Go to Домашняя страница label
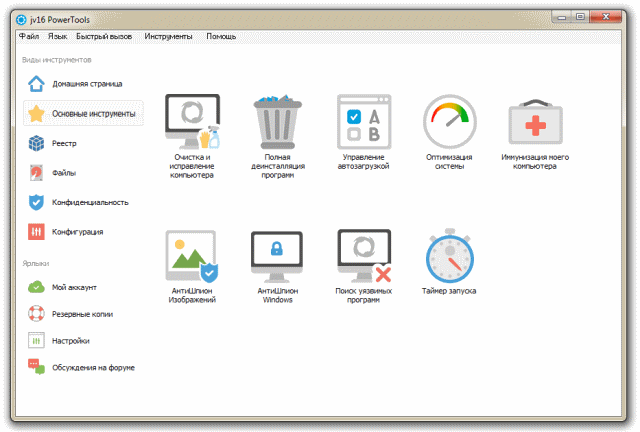Screen dimensions: 640x432 (x=87, y=84)
